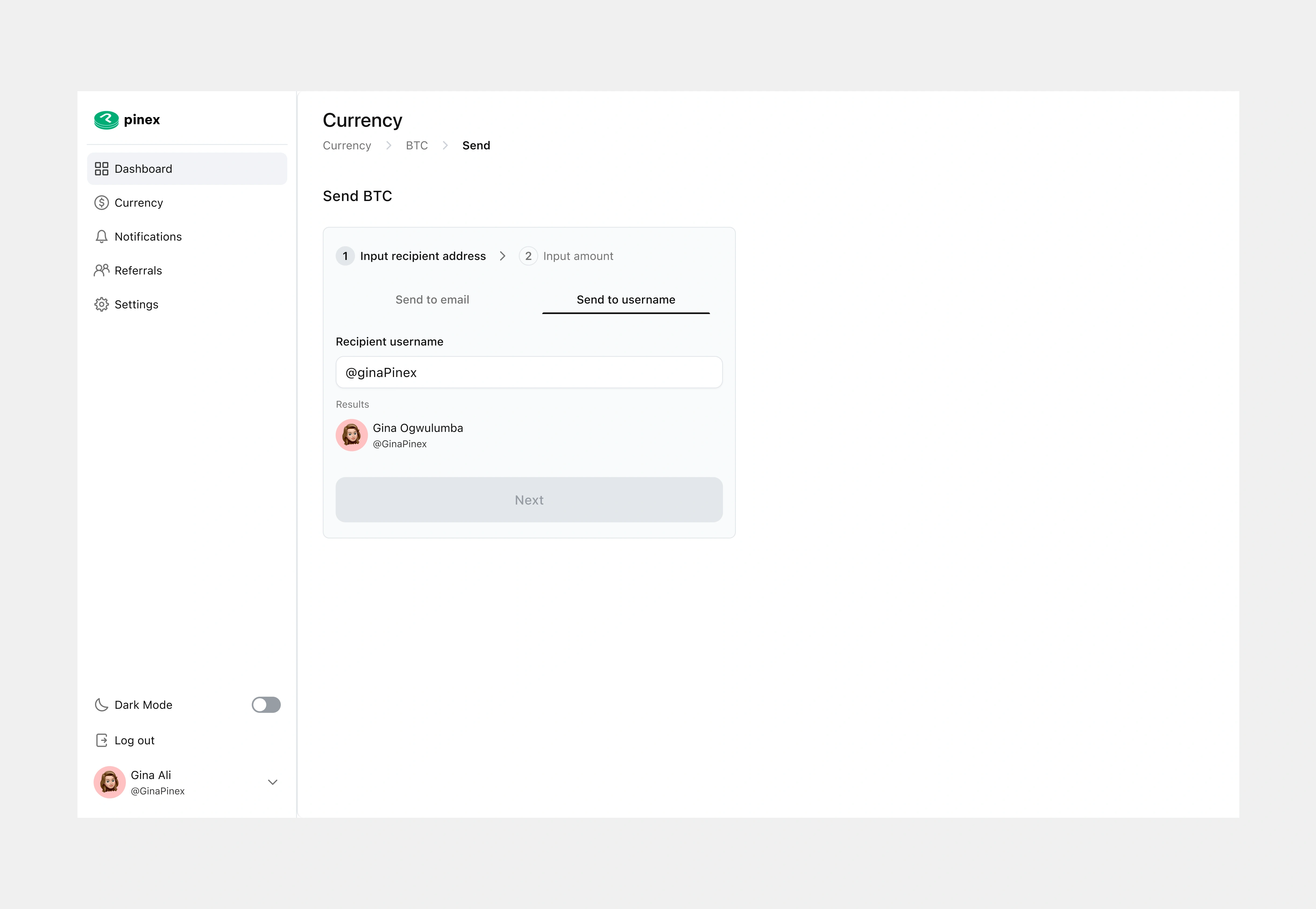Select the Send to username tab
The width and height of the screenshot is (1316, 909).
tap(626, 300)
